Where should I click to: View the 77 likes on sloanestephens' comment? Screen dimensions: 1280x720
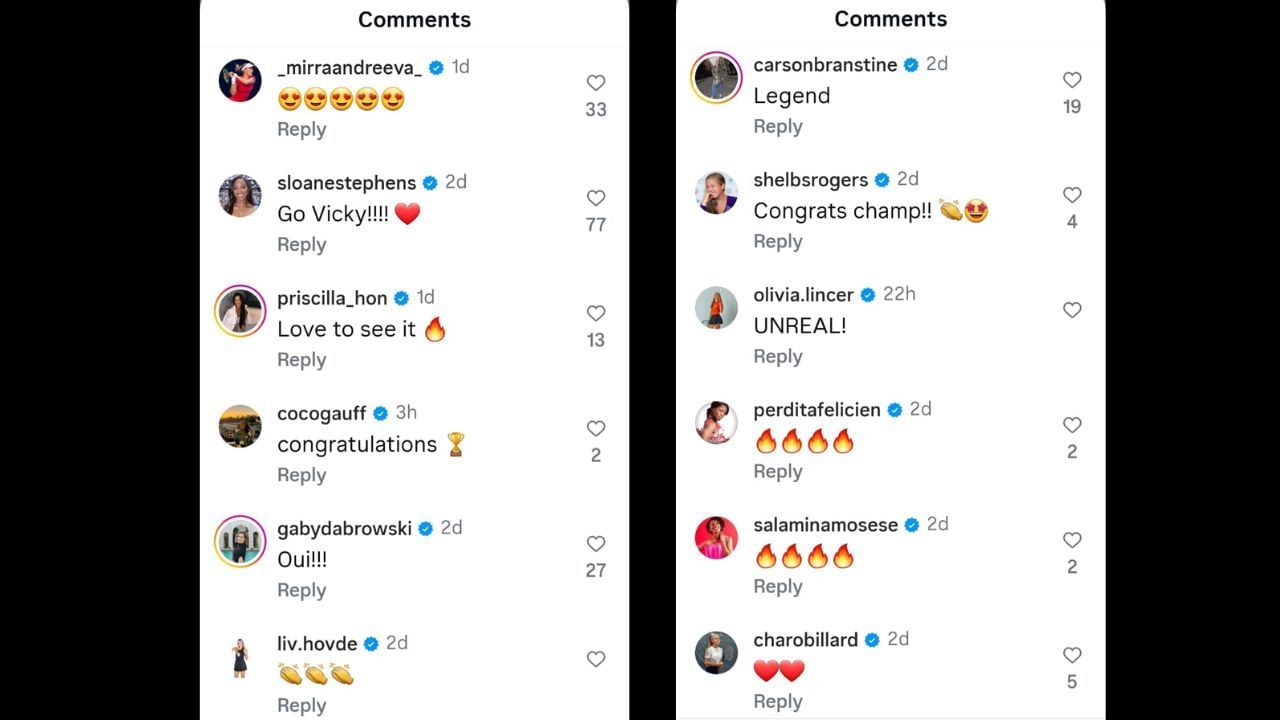pyautogui.click(x=596, y=225)
